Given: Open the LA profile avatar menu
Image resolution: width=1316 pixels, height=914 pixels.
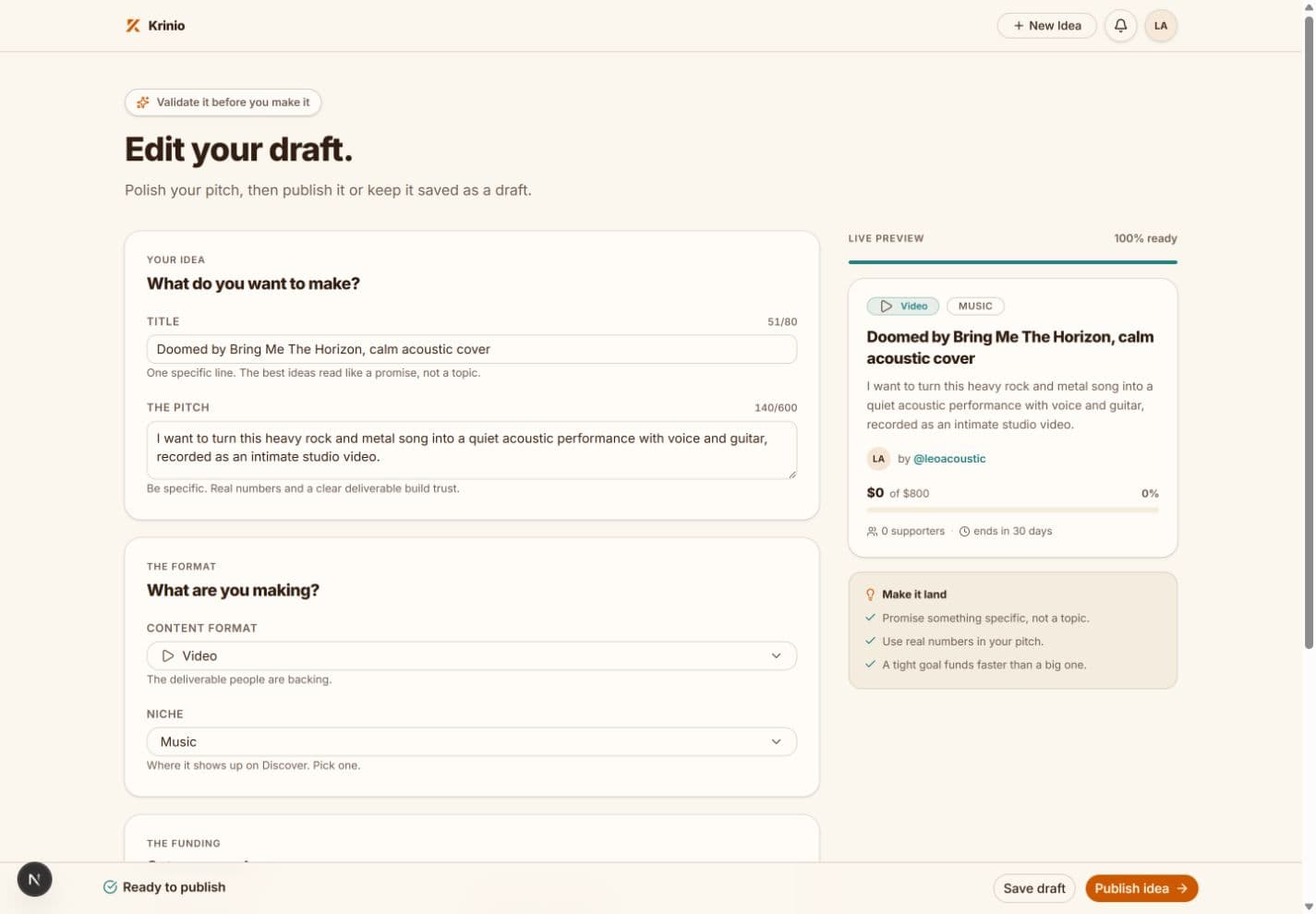Looking at the screenshot, I should pyautogui.click(x=1161, y=26).
